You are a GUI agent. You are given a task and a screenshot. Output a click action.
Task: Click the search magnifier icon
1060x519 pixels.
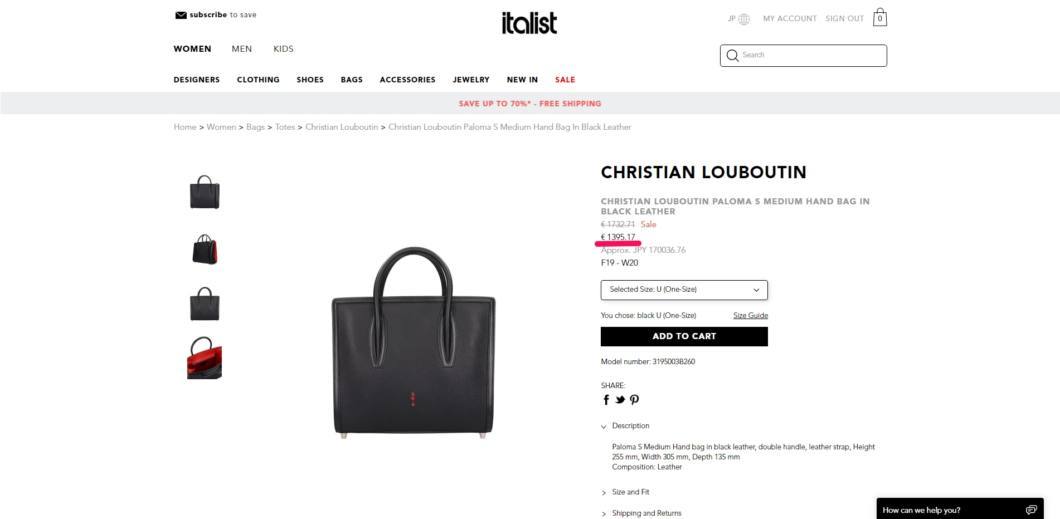tap(733, 55)
